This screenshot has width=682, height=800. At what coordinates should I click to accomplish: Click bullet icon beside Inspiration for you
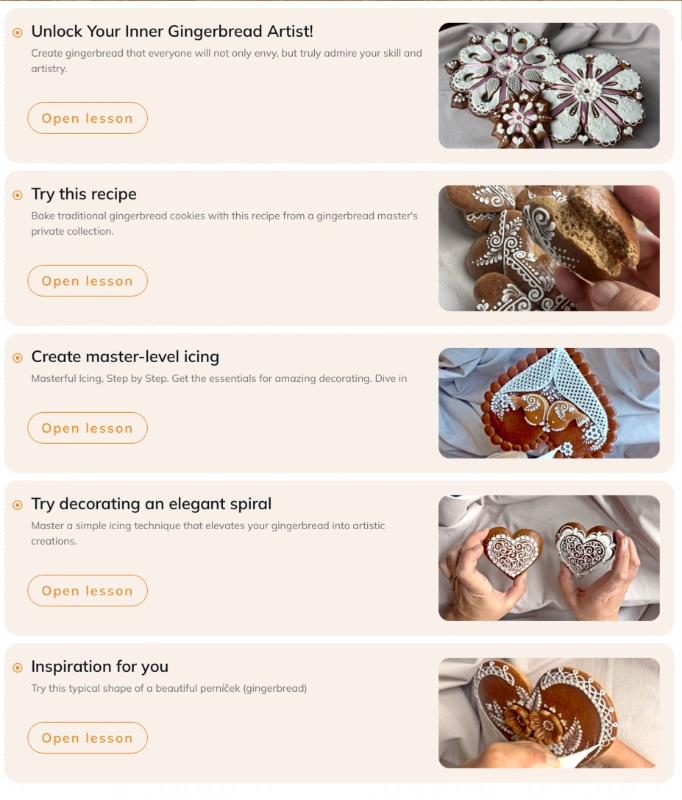point(17,667)
